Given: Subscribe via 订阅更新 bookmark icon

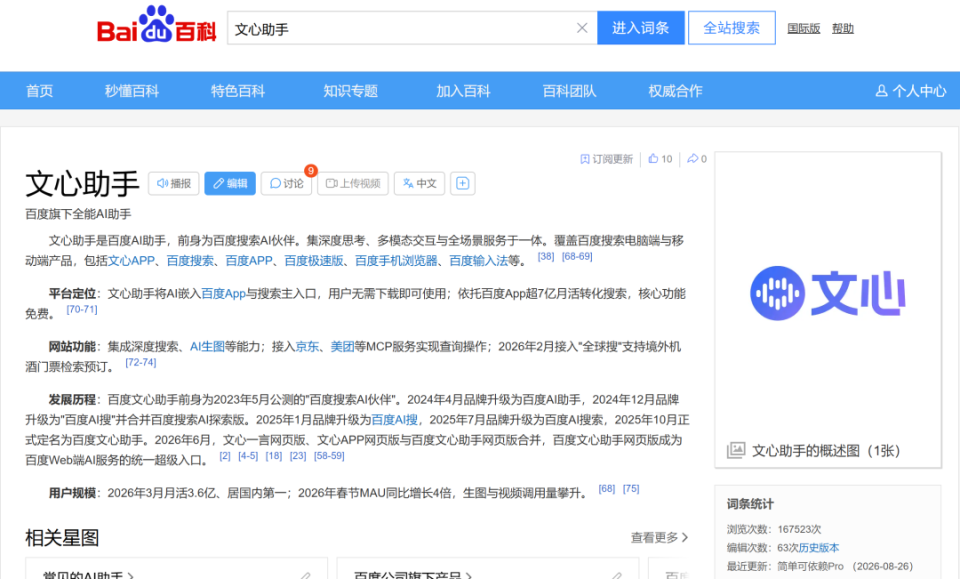Looking at the screenshot, I should coord(606,159).
